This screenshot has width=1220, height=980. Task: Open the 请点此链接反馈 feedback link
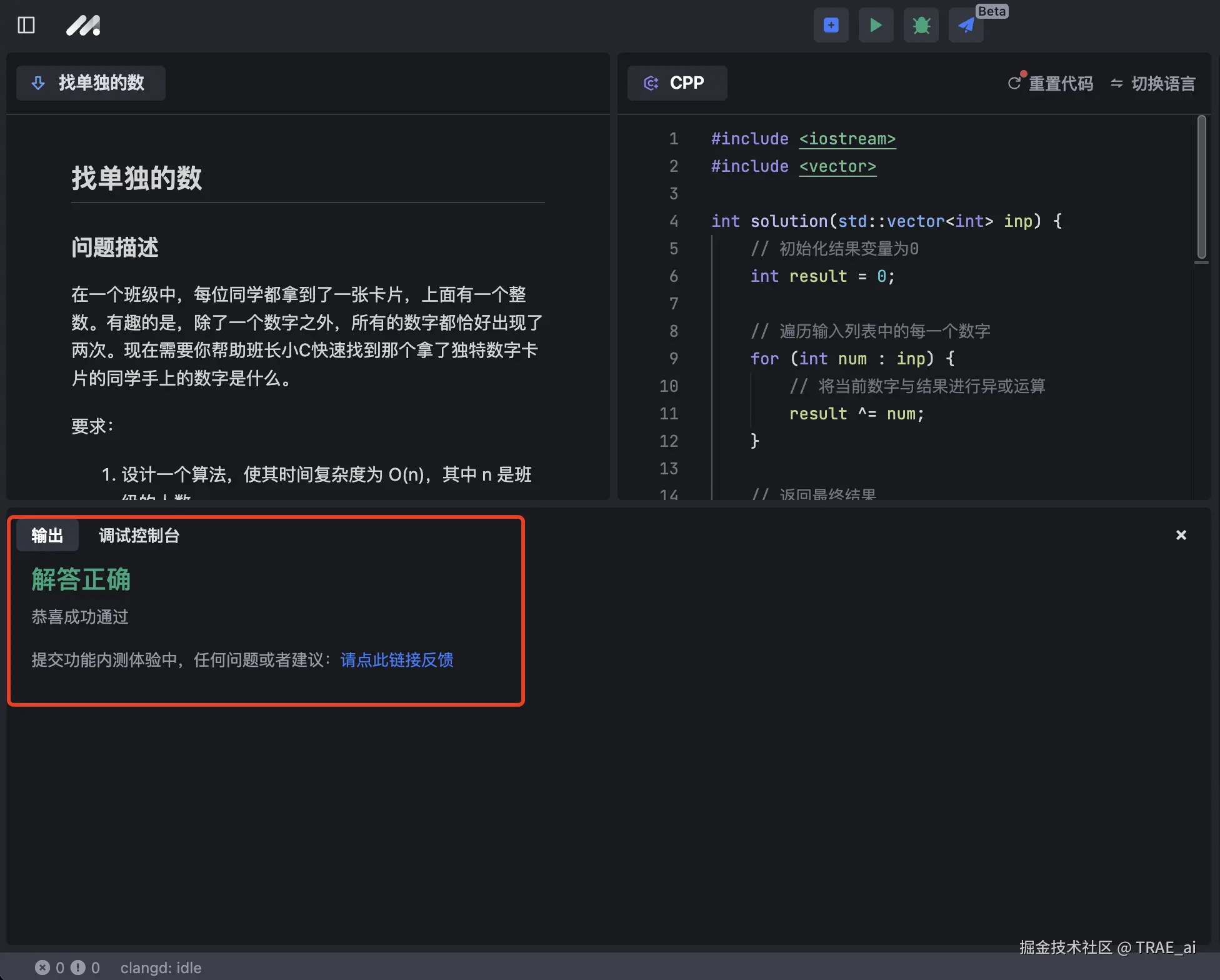click(397, 660)
